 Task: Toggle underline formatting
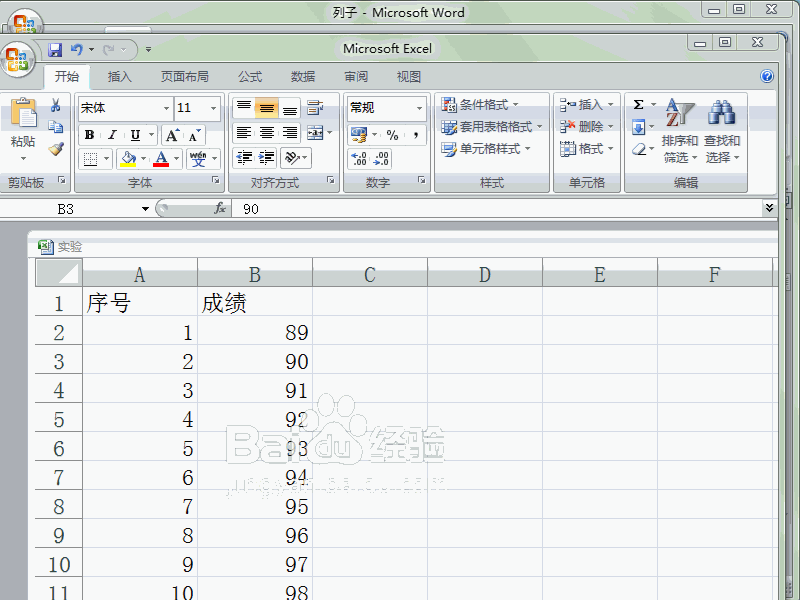[135, 135]
